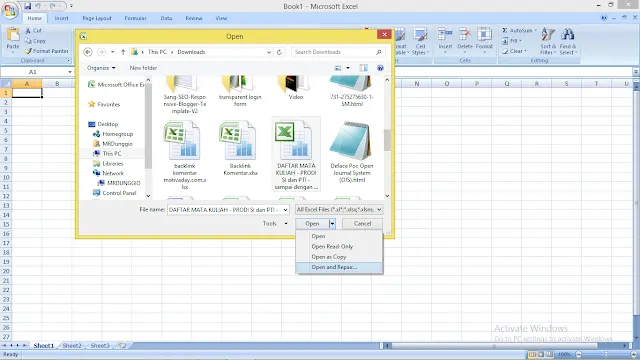Select the transparent login form folder
The height and width of the screenshot is (360, 640).
coord(240,91)
